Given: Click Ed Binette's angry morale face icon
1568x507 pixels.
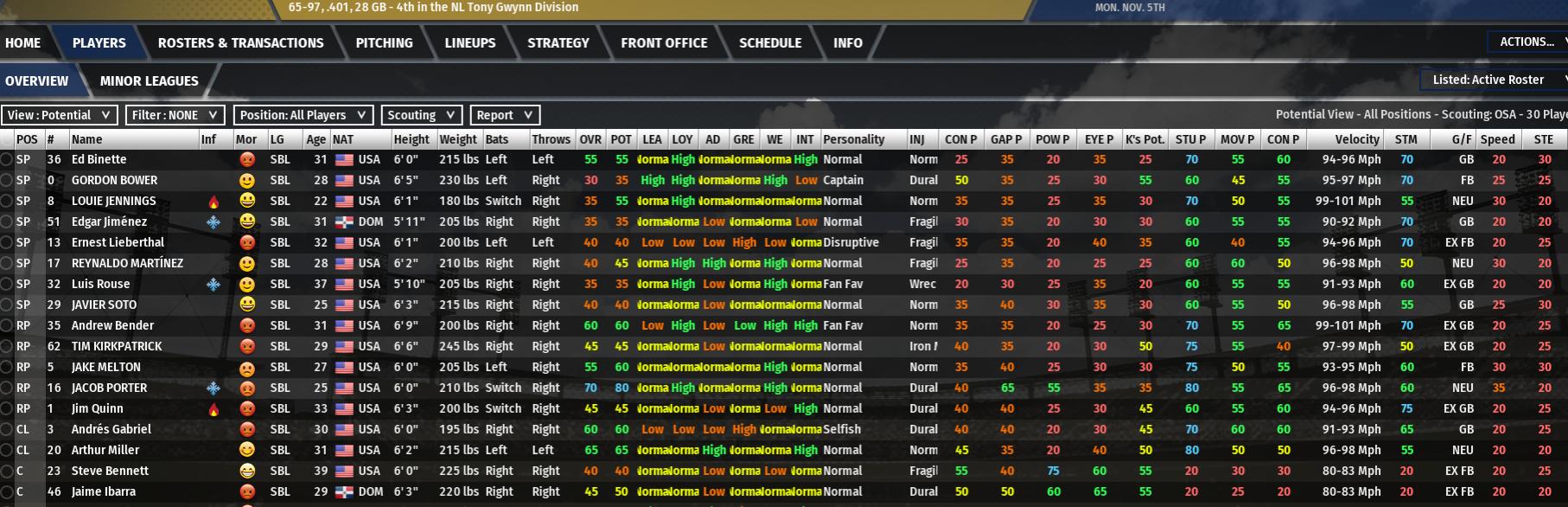Looking at the screenshot, I should pyautogui.click(x=247, y=160).
